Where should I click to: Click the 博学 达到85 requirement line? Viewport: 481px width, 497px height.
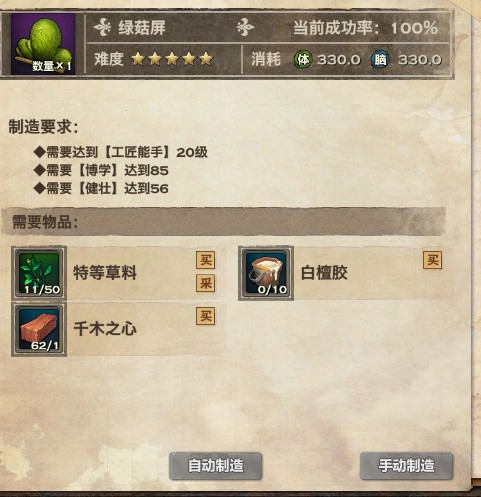101,171
